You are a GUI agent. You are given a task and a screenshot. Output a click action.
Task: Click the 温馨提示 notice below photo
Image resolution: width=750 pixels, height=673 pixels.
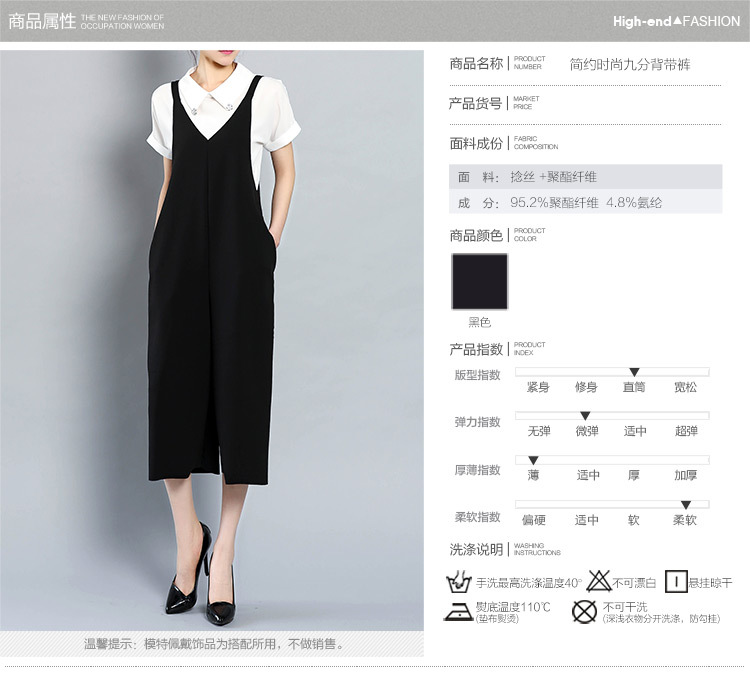[214, 644]
